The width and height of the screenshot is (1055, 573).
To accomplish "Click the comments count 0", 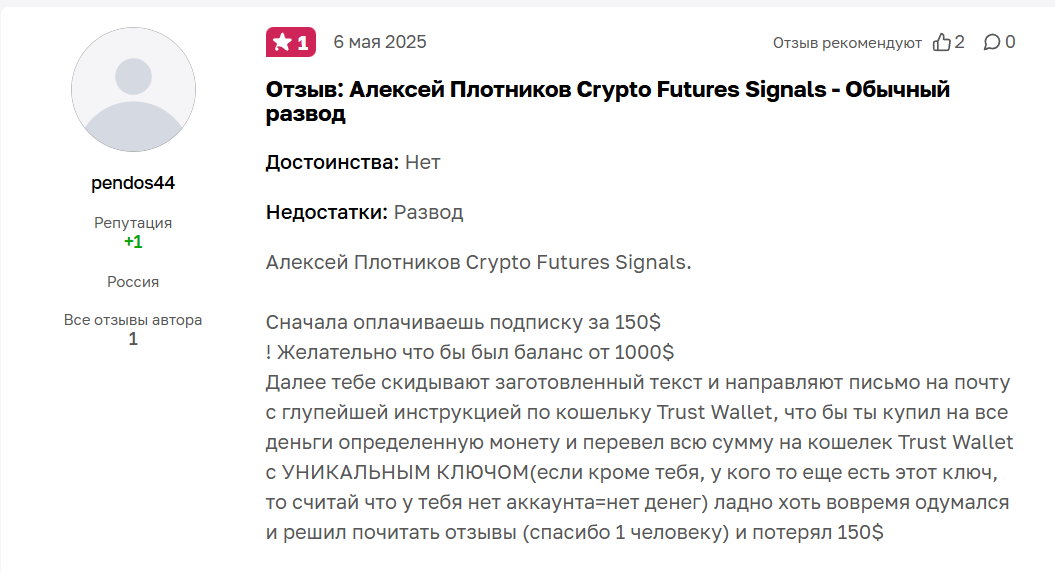I will (x=1010, y=42).
